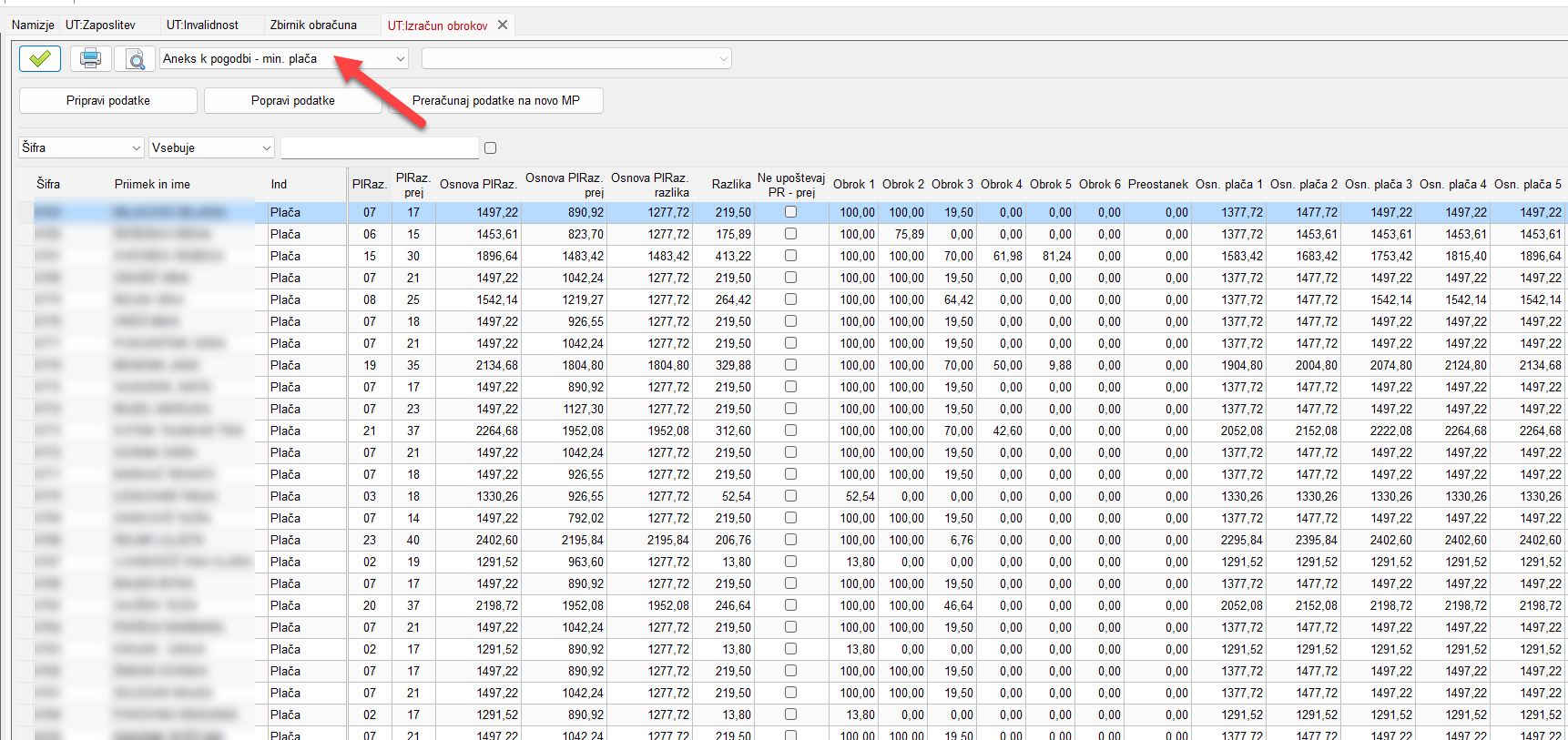Click Preračunaj podatke na novo MP button

click(x=496, y=100)
